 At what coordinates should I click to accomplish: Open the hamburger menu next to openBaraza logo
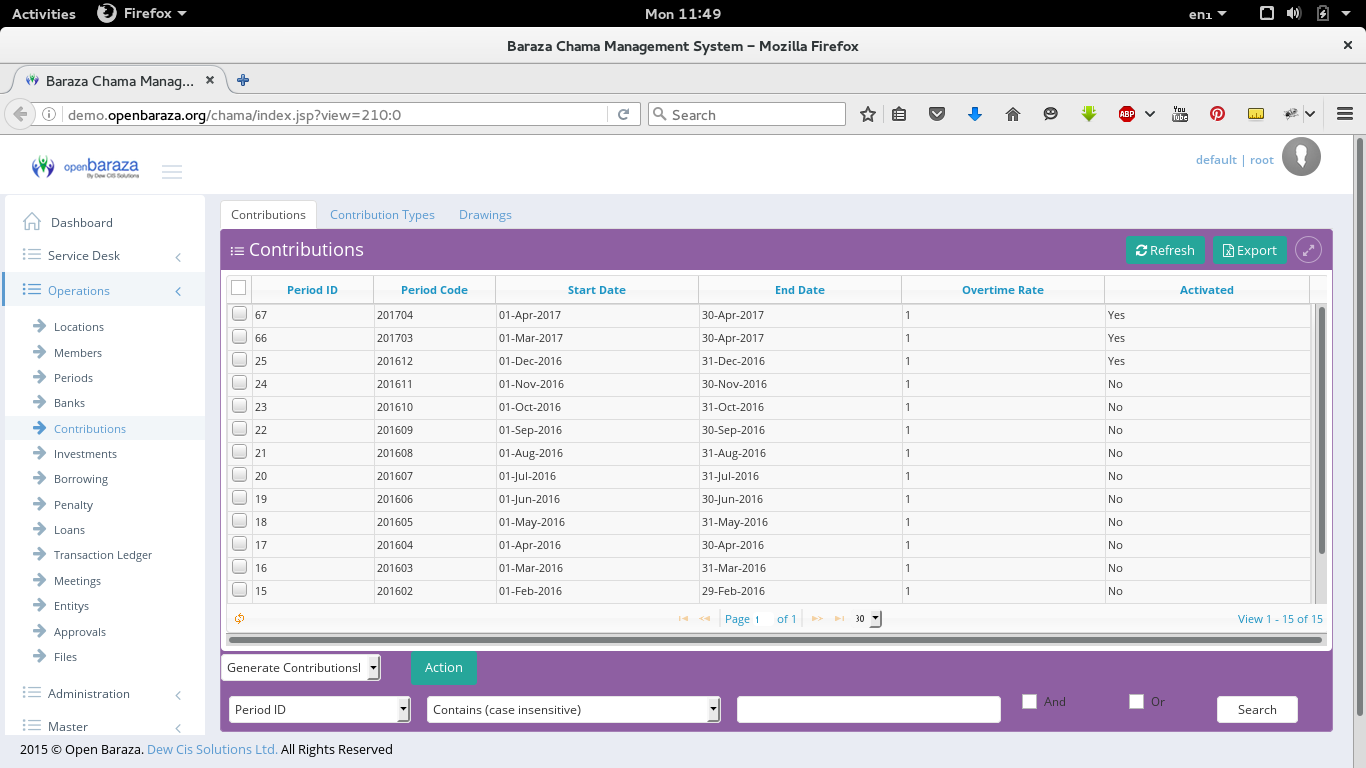172,171
